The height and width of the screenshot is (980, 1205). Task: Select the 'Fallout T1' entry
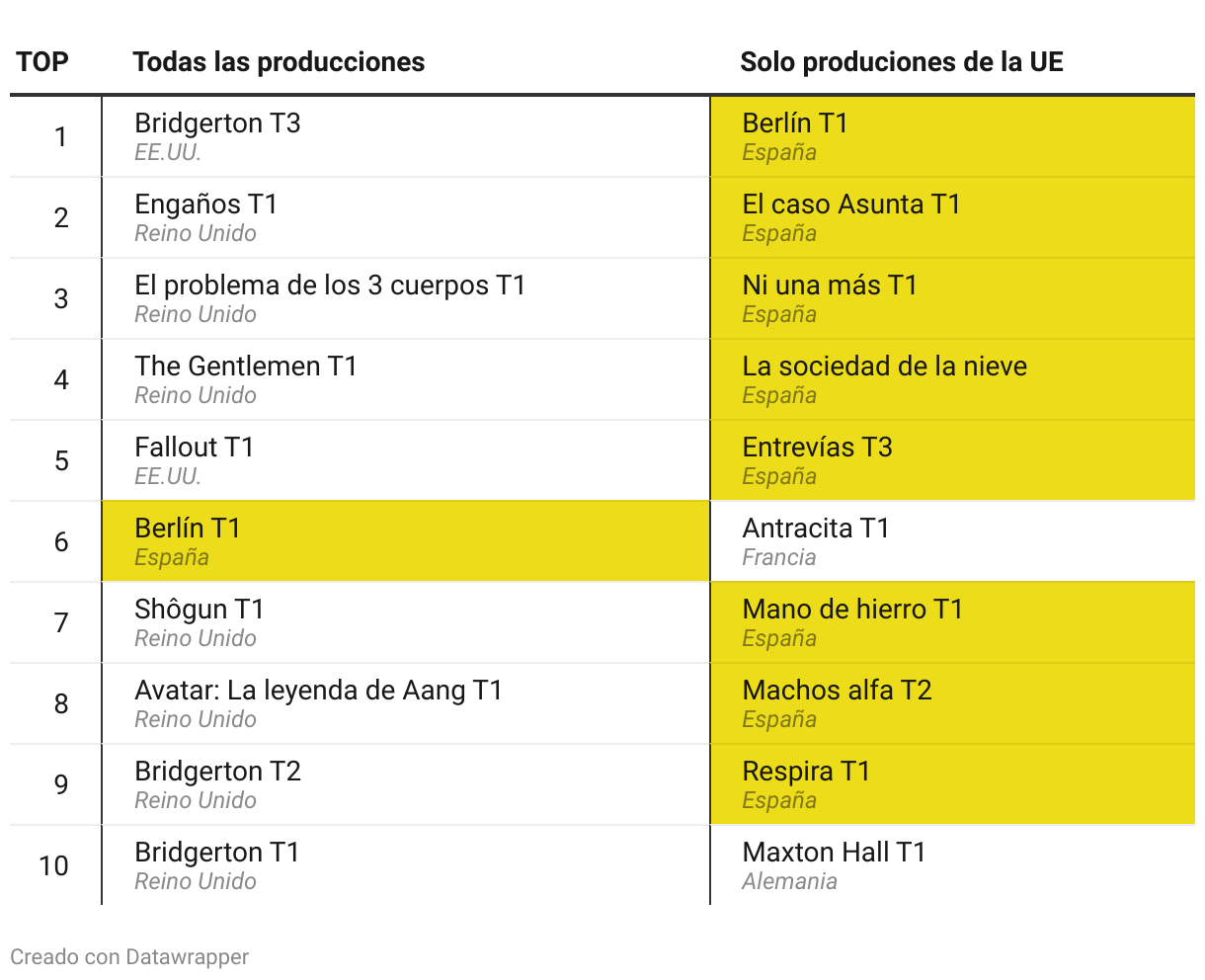click(195, 448)
